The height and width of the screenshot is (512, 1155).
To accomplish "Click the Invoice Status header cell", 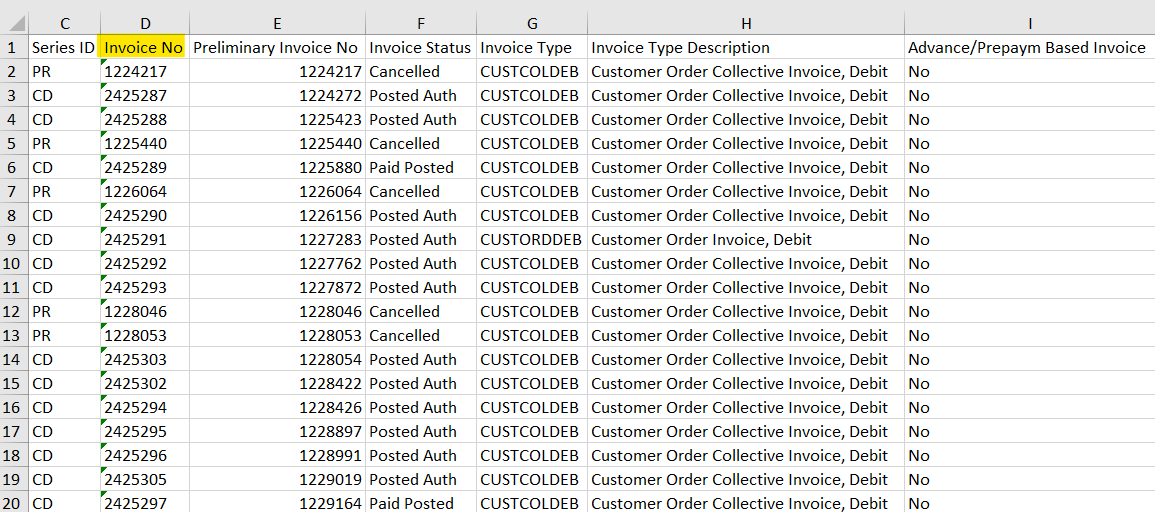I will pyautogui.click(x=419, y=47).
